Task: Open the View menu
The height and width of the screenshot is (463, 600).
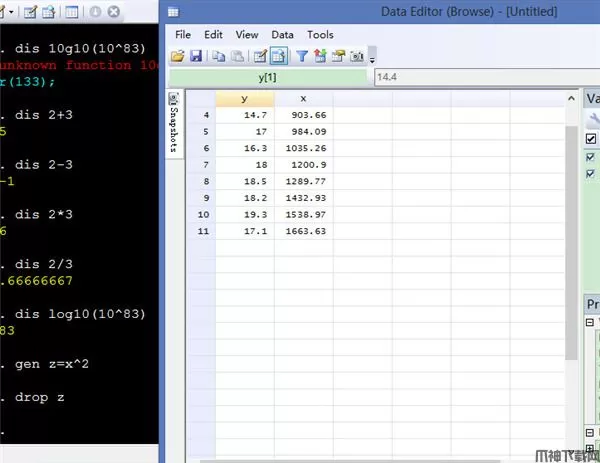Action: pyautogui.click(x=247, y=35)
